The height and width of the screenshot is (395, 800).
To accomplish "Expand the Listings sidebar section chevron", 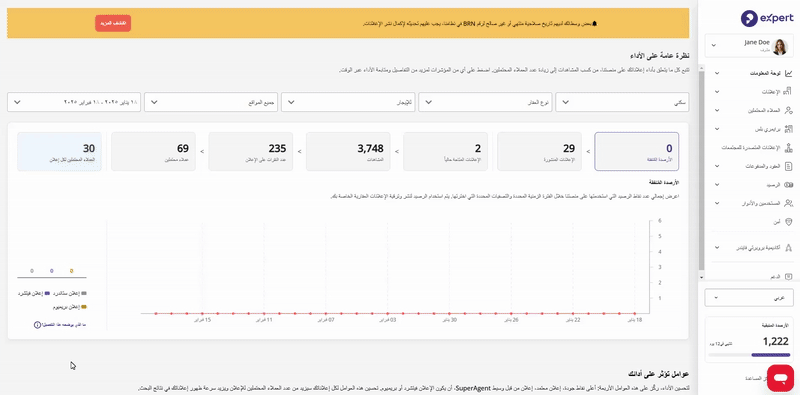I will (717, 92).
